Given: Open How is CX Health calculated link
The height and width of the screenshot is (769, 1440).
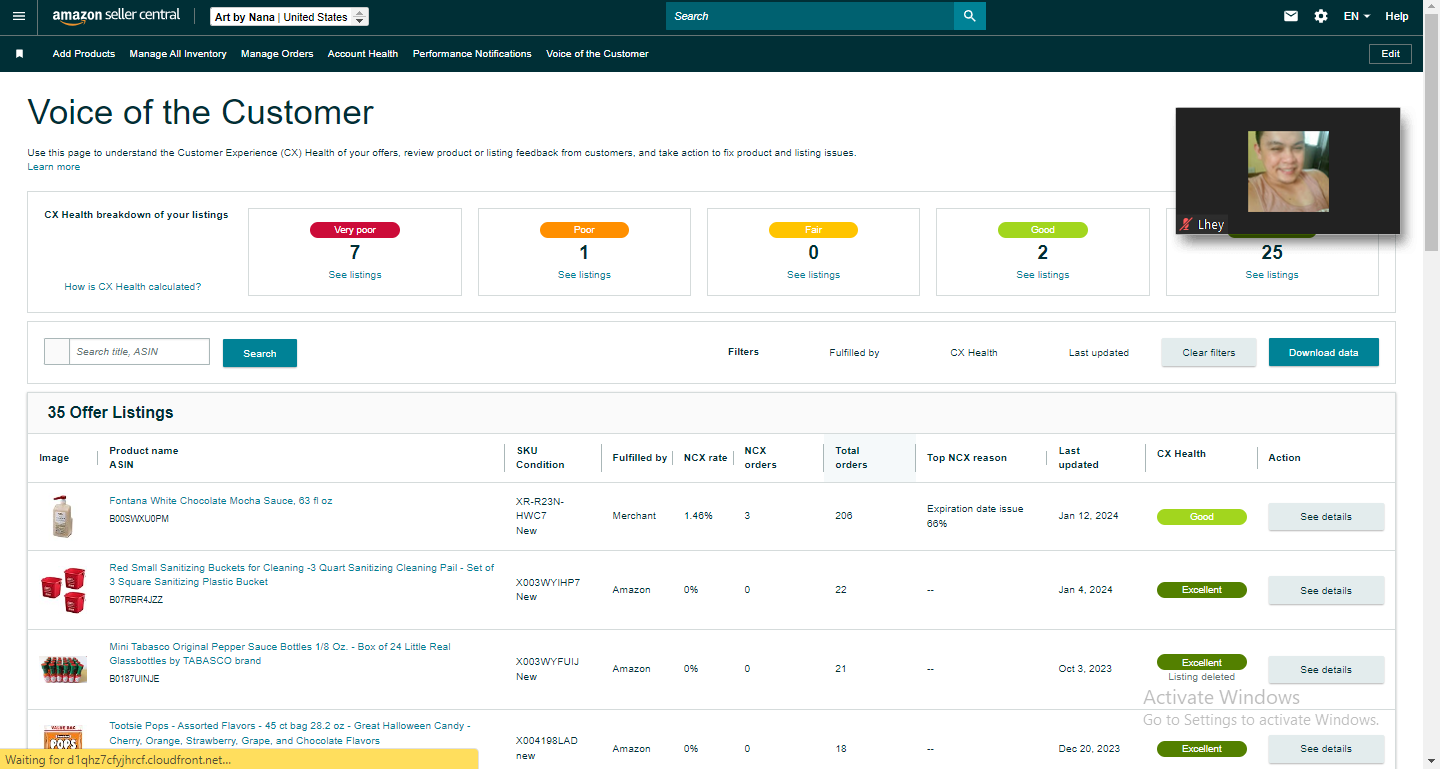Looking at the screenshot, I should tap(133, 287).
